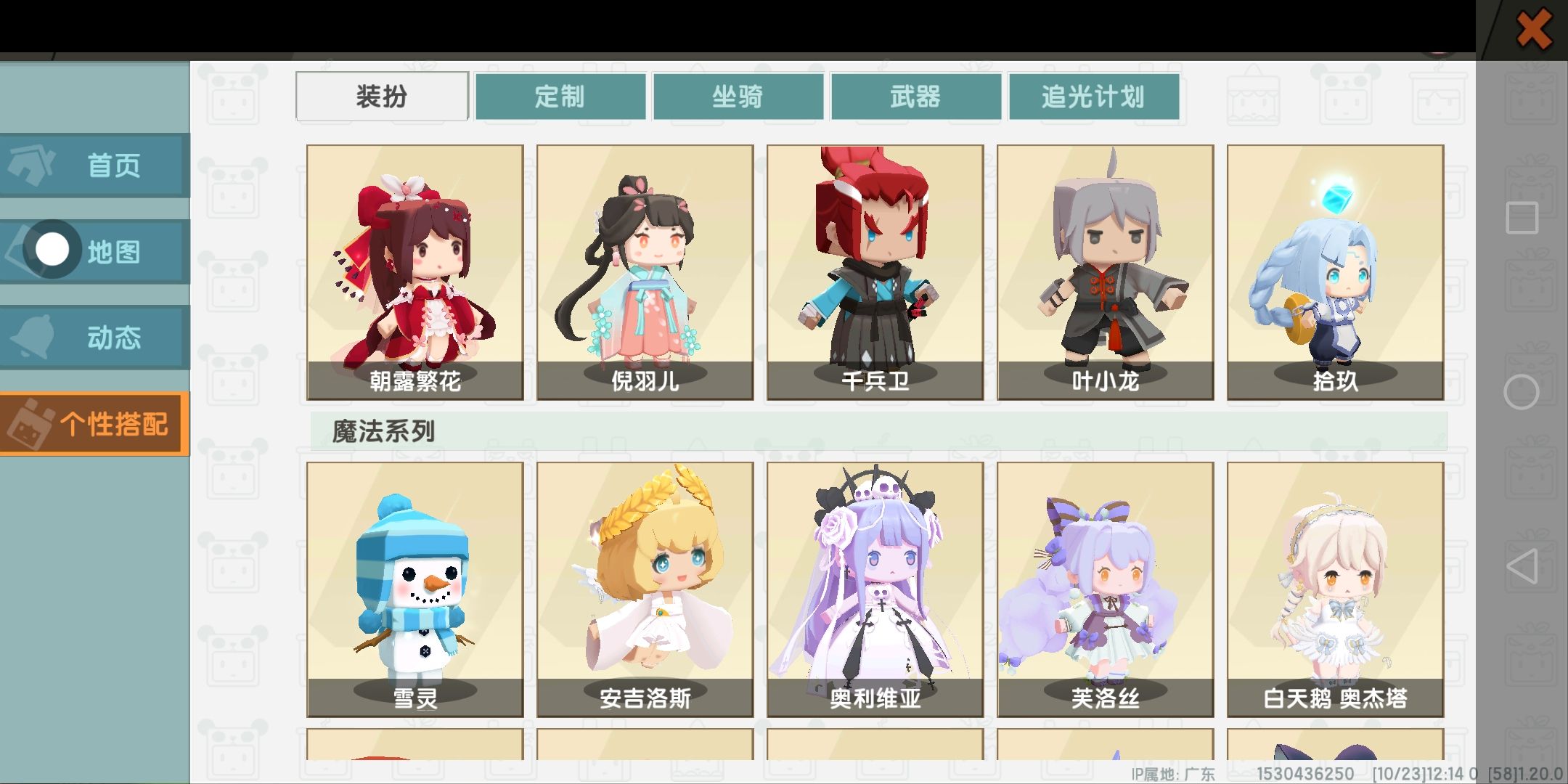Tap the Android home circle icon
This screenshot has width=1568, height=784.
pos(1522,393)
